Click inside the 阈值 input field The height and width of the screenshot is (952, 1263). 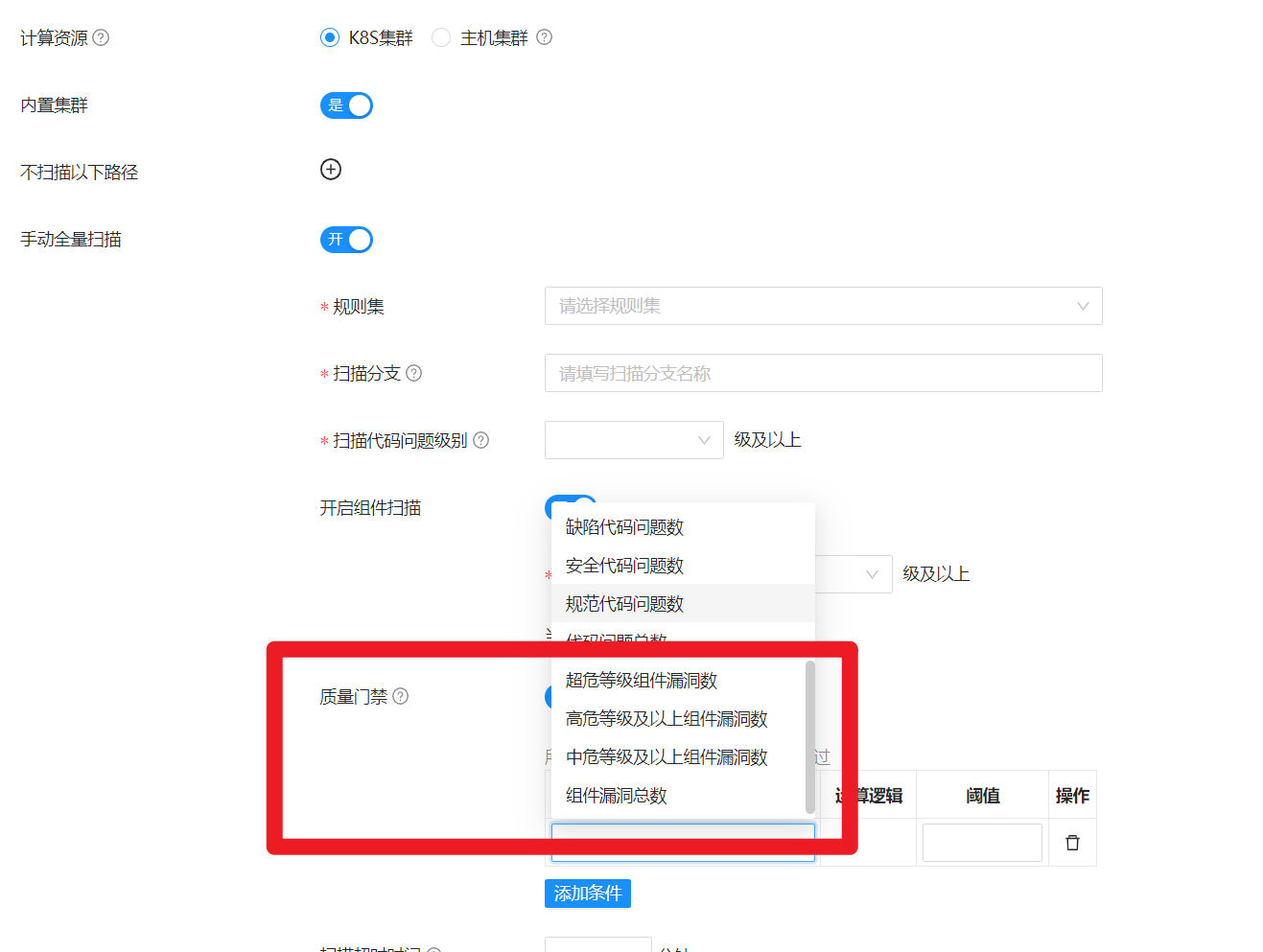tap(982, 841)
